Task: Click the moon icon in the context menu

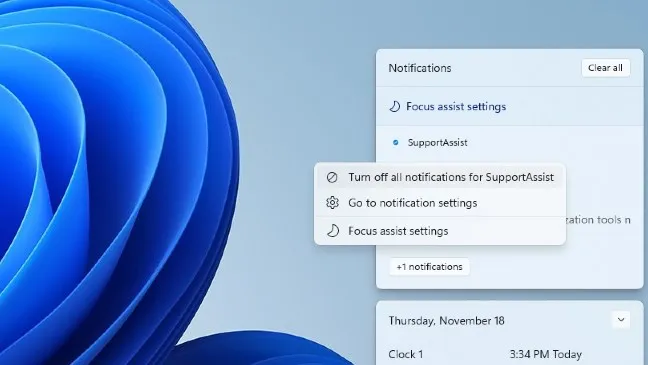Action: (x=333, y=231)
